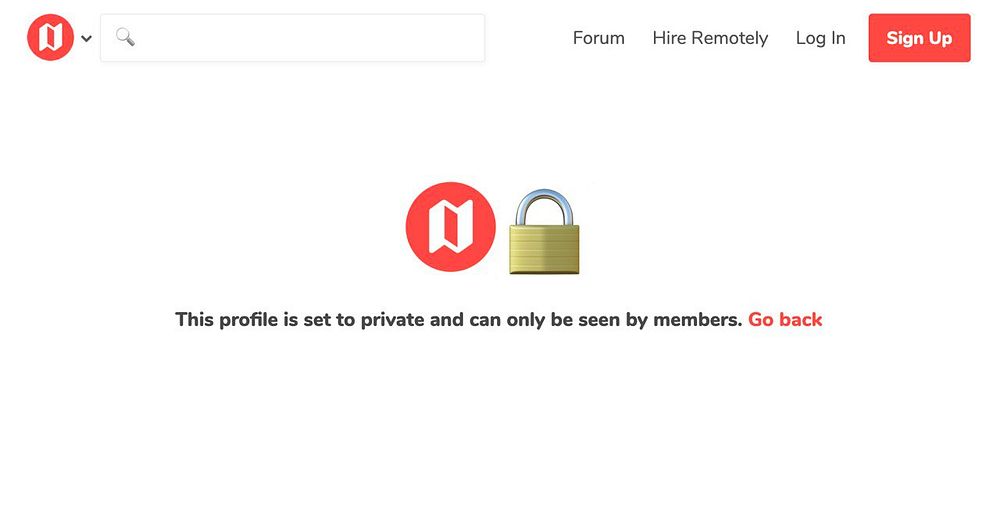This screenshot has height=505, width=1000.
Task: Click the gold padlock icon
Action: pos(544,234)
